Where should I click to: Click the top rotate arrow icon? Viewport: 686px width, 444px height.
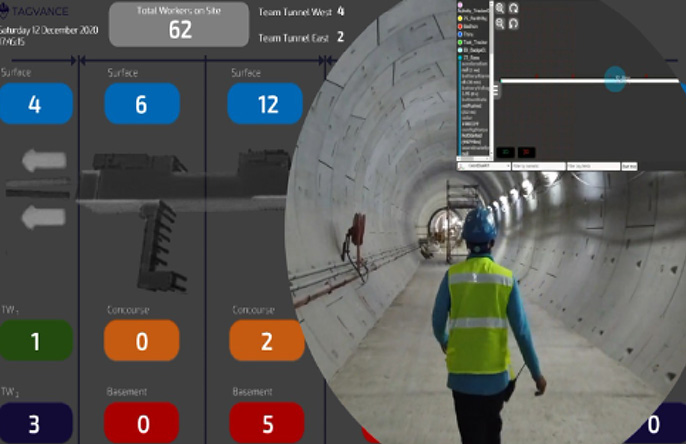(x=514, y=8)
